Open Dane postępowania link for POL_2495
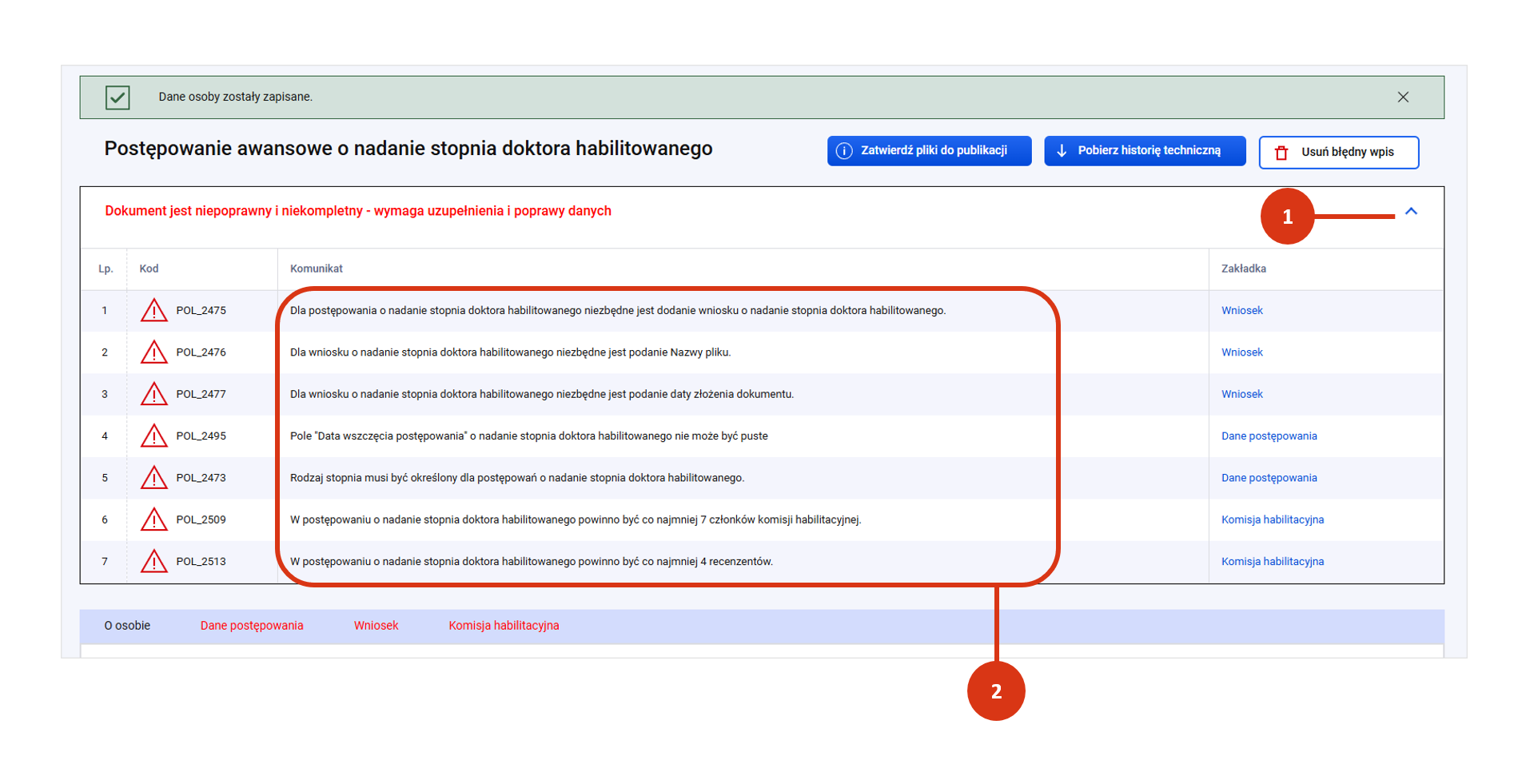 tap(1269, 436)
